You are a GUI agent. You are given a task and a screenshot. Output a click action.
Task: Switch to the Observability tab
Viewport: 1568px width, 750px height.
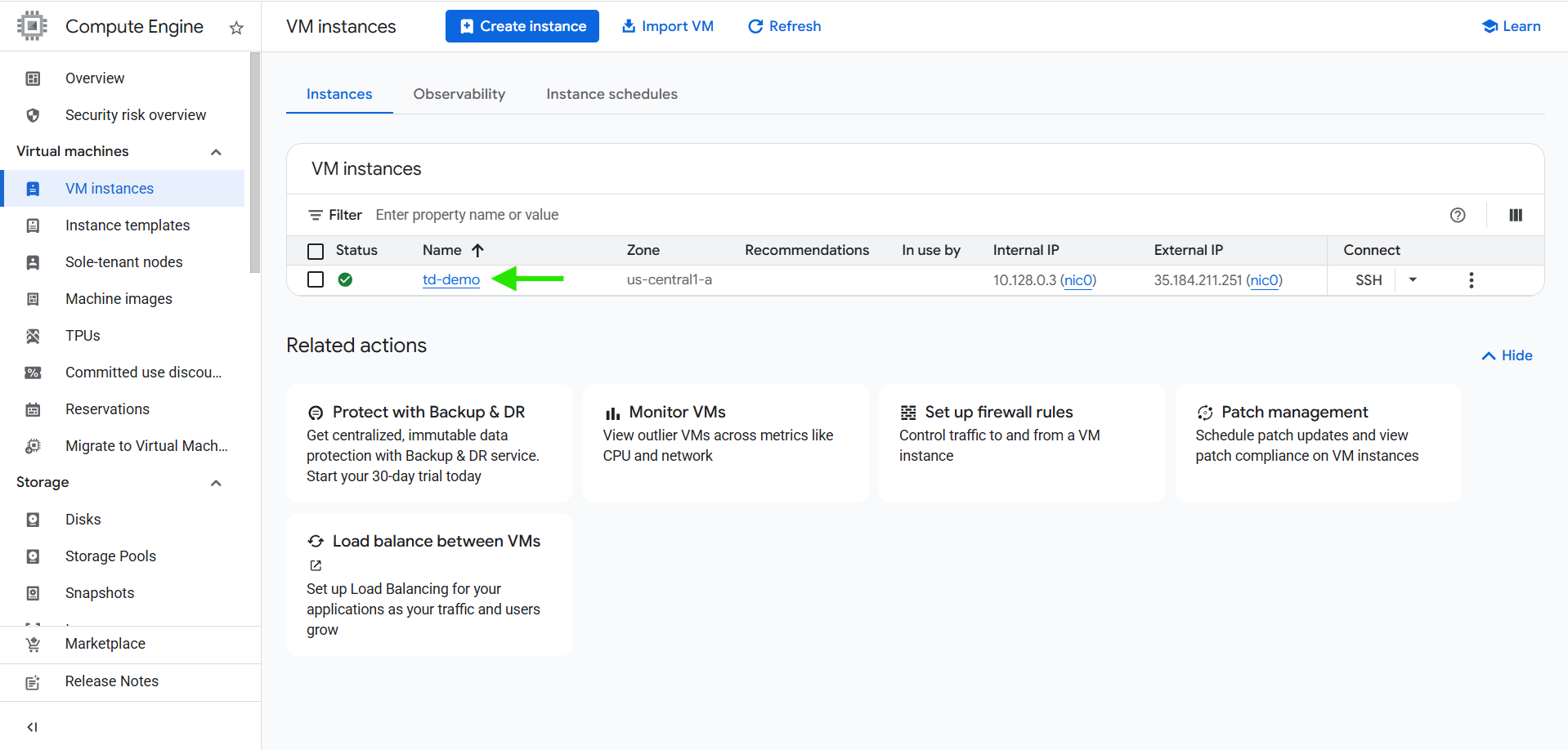(x=459, y=94)
